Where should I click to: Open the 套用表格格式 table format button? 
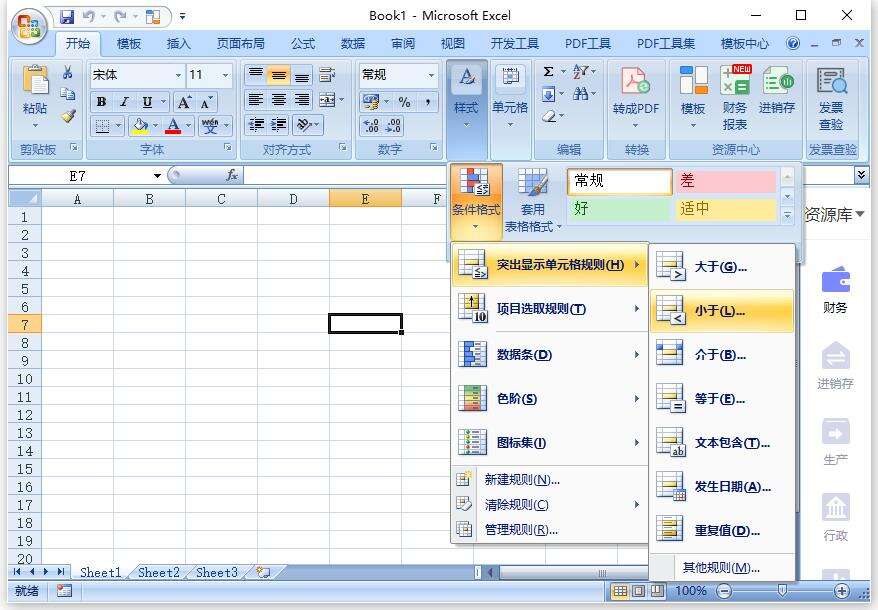(x=533, y=201)
